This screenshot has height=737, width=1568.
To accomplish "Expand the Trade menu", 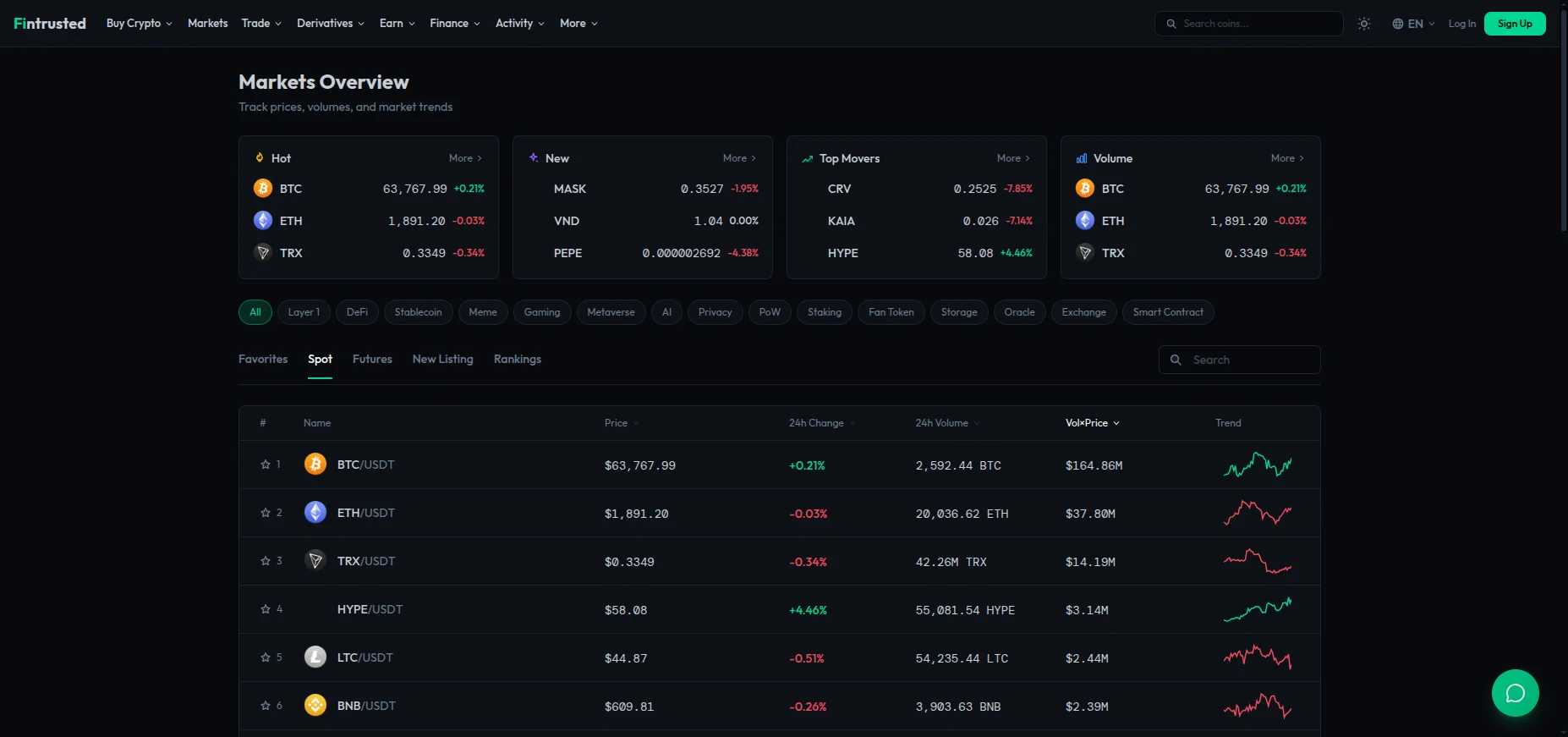I will pyautogui.click(x=261, y=24).
